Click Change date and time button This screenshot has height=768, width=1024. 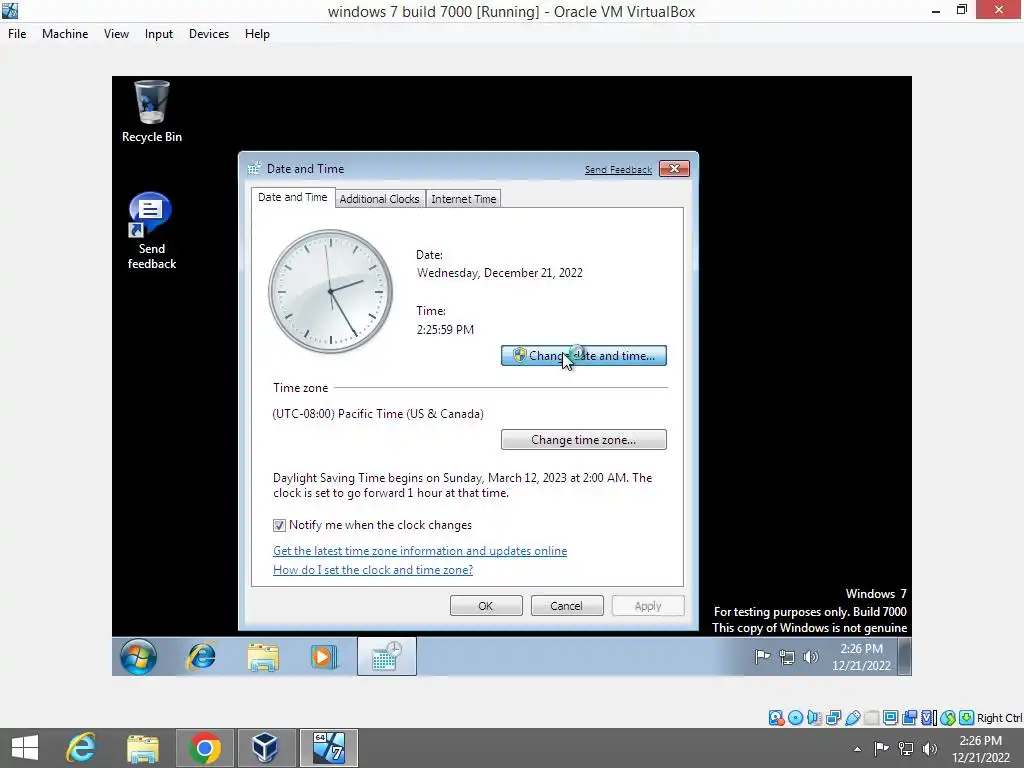(x=584, y=356)
